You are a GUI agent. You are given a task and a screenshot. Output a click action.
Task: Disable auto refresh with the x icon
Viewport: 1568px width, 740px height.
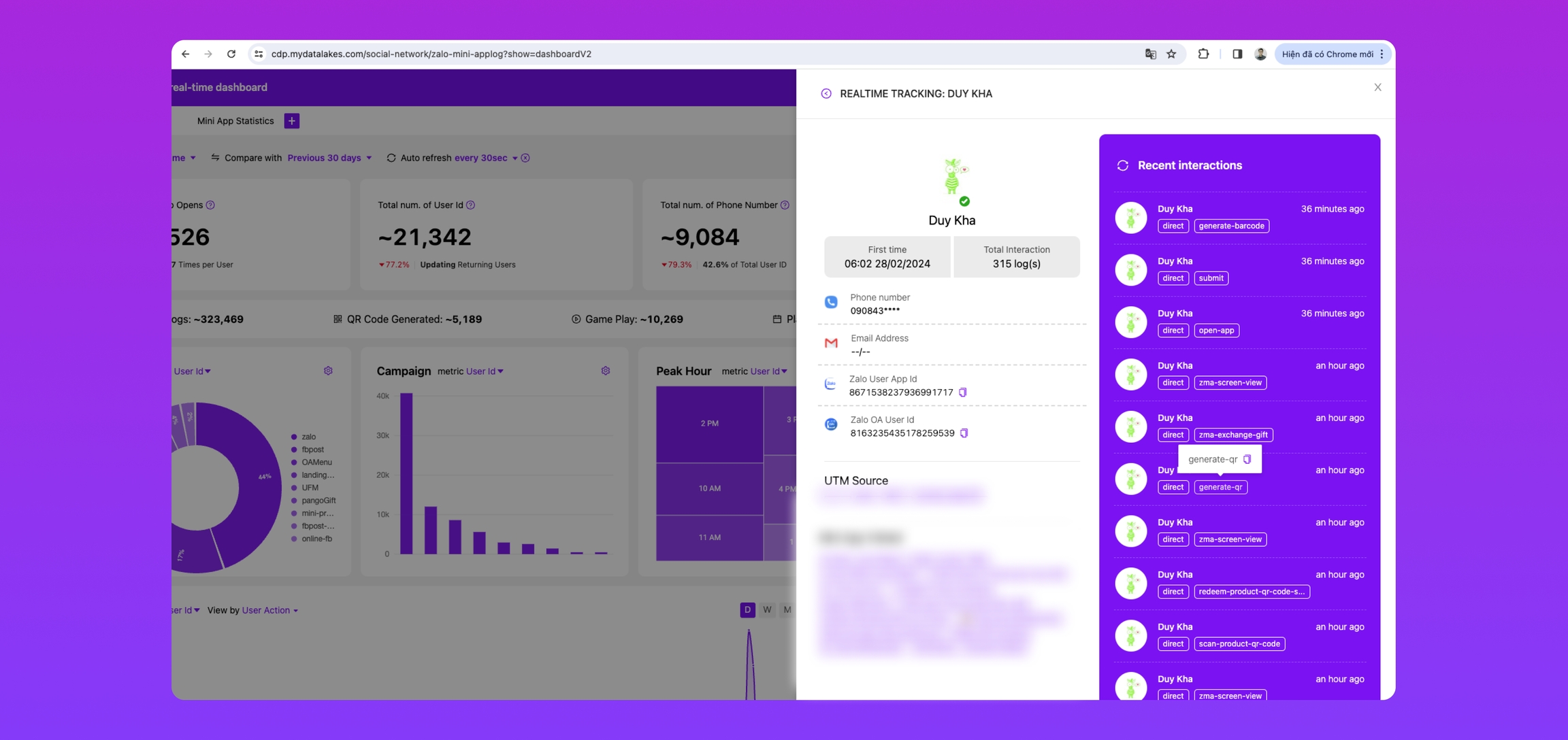[525, 158]
